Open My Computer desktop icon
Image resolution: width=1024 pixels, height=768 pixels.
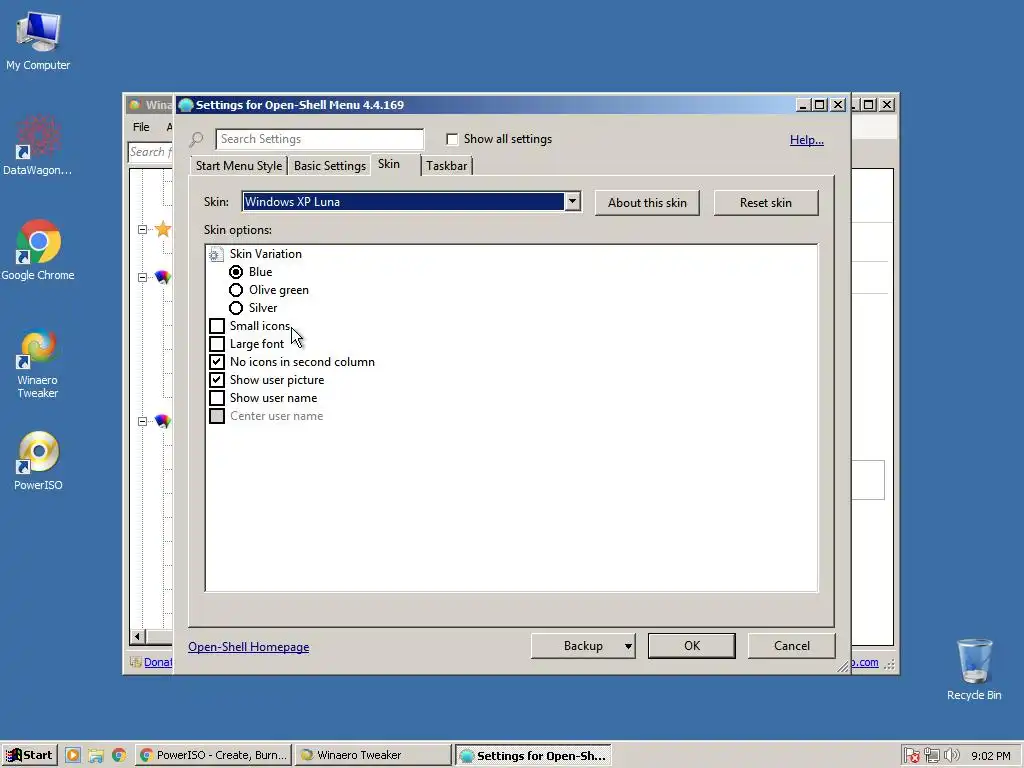[x=38, y=40]
